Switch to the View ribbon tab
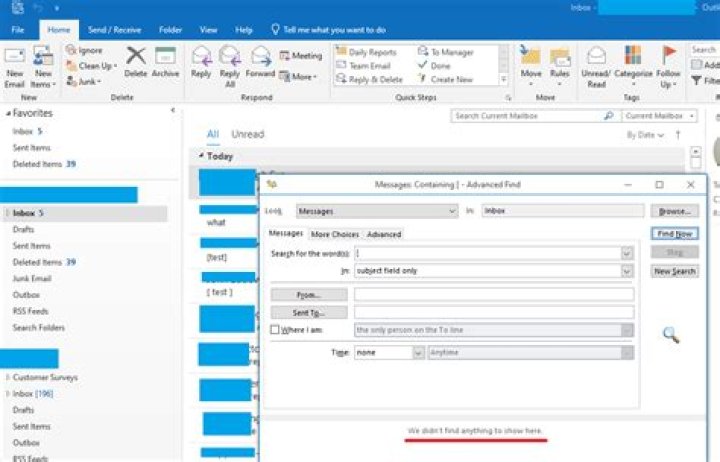The image size is (720, 462). pyautogui.click(x=208, y=30)
